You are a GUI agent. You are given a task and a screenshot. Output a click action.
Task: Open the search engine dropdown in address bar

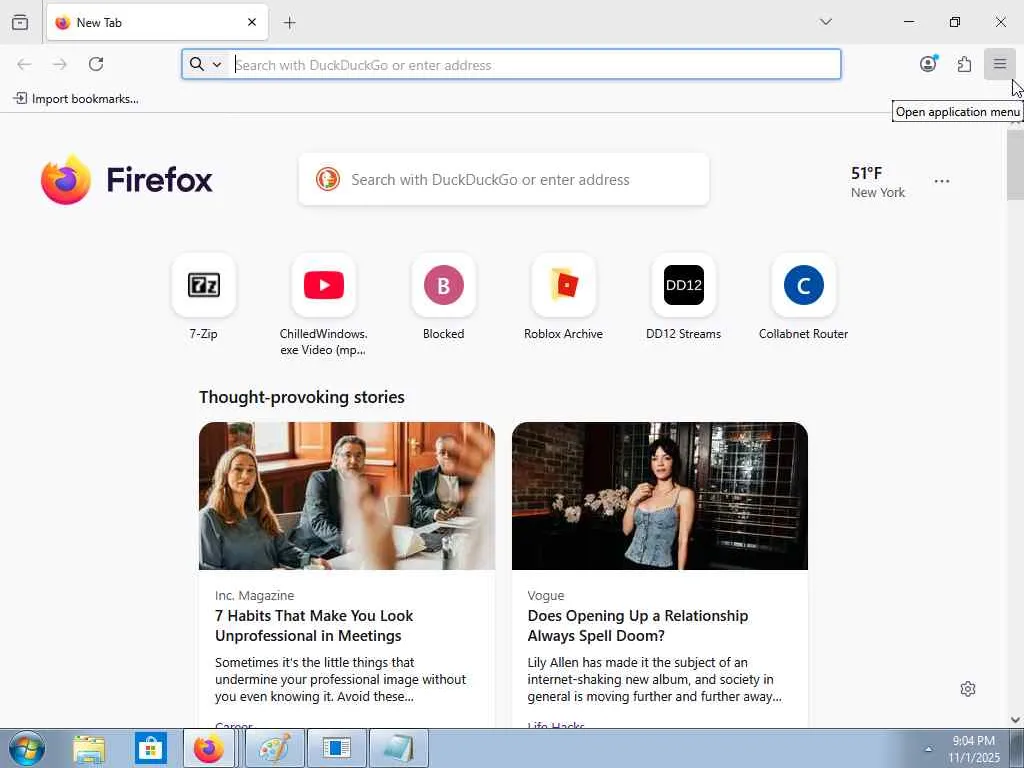click(x=206, y=65)
